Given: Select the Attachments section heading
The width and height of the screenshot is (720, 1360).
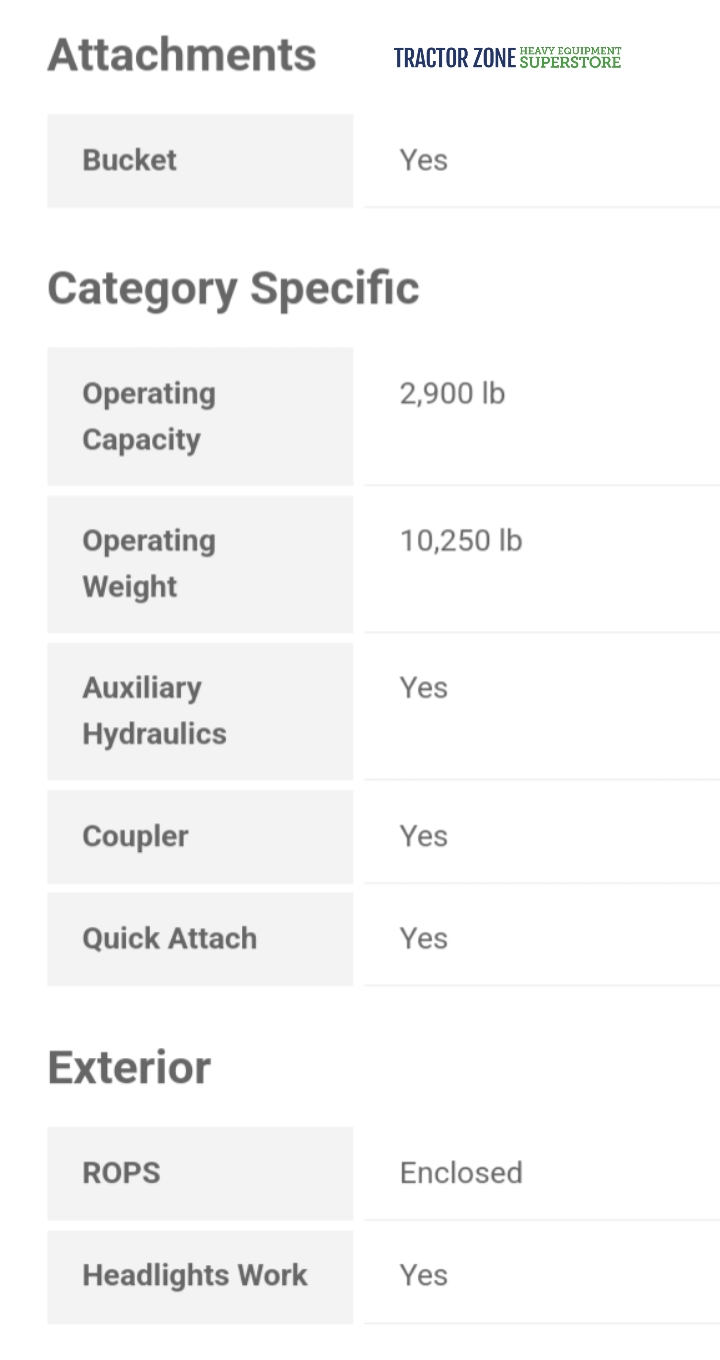Looking at the screenshot, I should [181, 55].
